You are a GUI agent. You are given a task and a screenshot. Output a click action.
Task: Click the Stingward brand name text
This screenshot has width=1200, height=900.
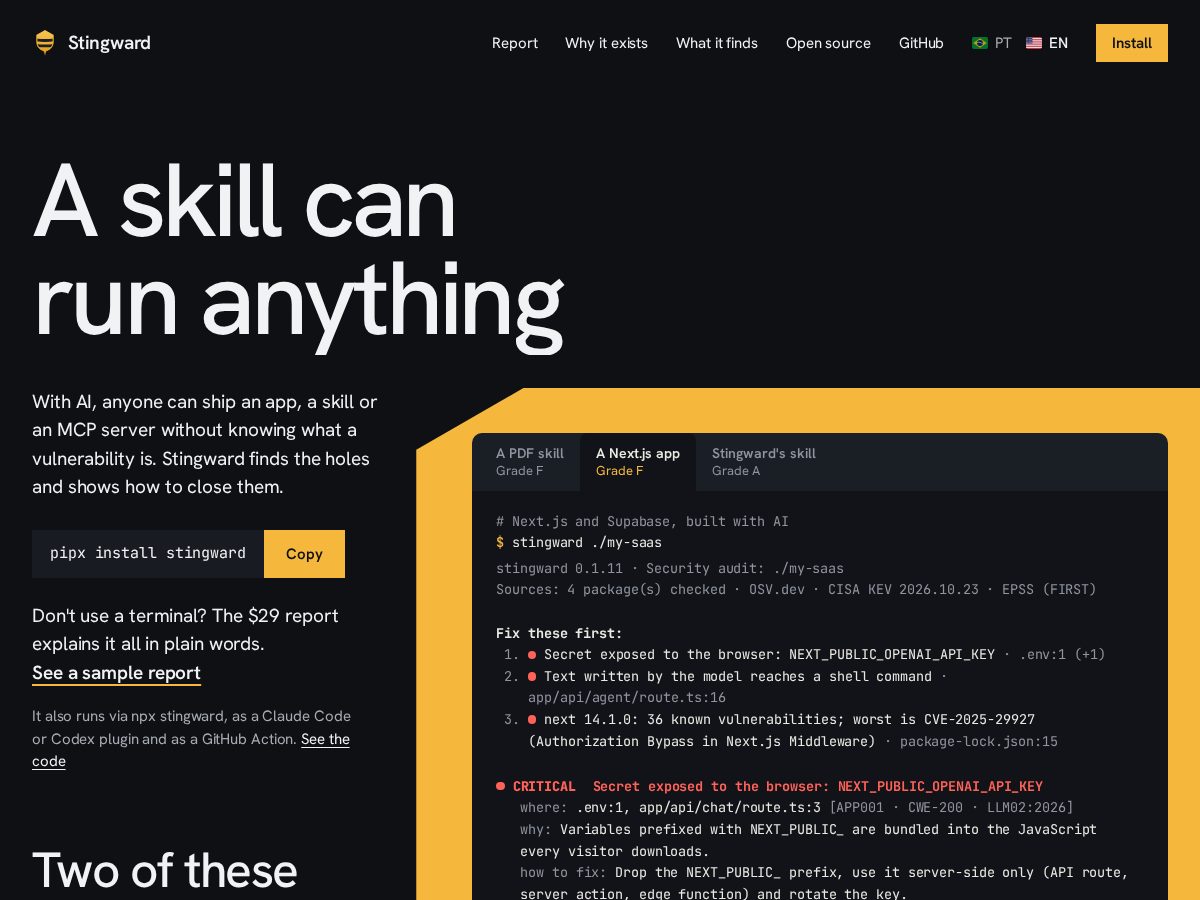109,43
